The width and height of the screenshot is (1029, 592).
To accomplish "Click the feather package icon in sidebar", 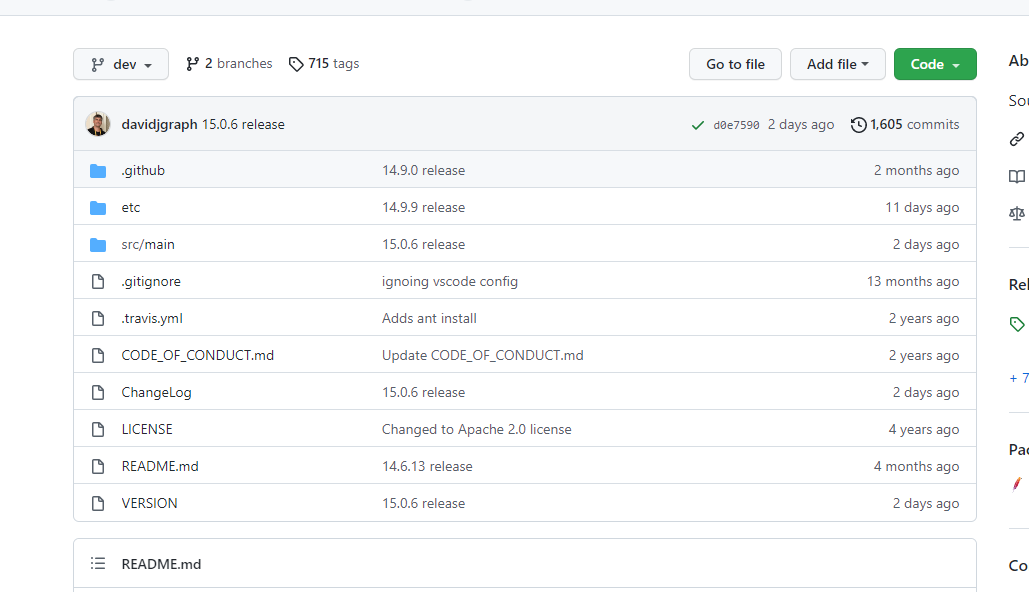I will [x=1017, y=484].
